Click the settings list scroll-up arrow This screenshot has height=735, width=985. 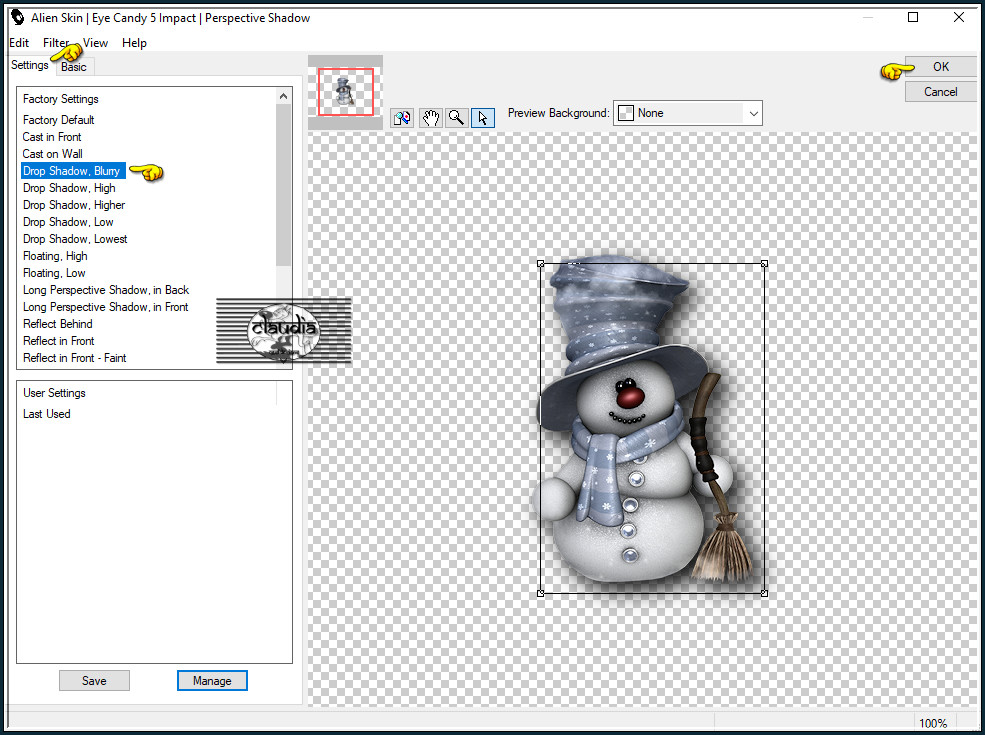[283, 96]
